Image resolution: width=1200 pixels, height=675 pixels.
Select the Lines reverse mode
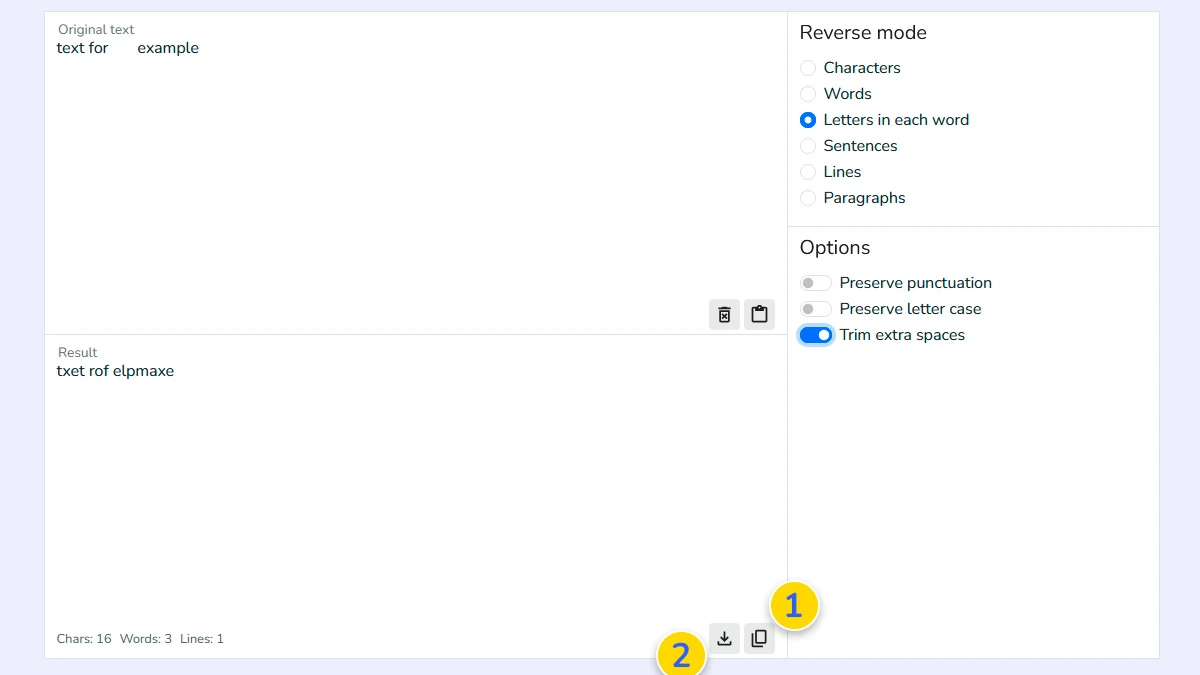click(x=807, y=171)
